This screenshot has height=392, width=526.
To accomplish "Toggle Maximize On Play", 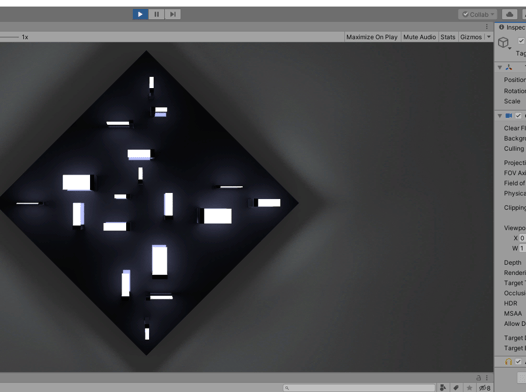I will (x=372, y=37).
